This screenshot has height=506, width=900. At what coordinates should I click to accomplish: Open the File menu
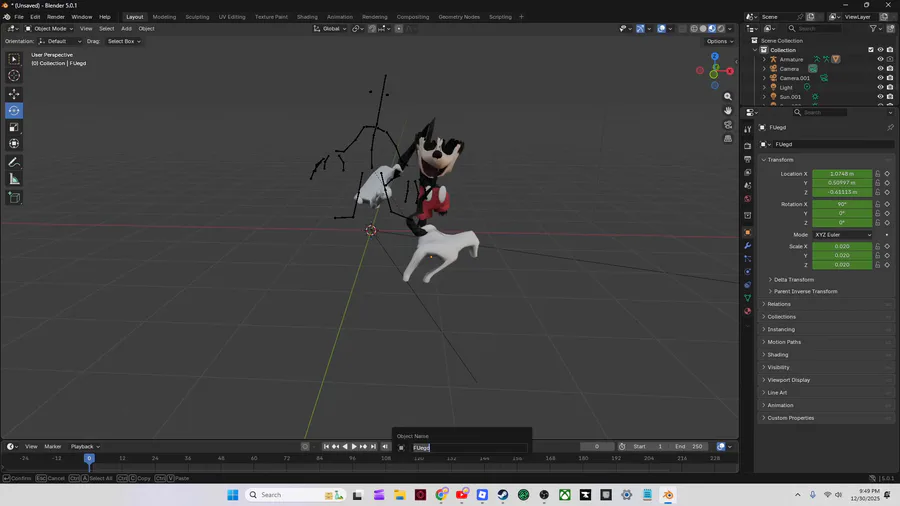(19, 17)
